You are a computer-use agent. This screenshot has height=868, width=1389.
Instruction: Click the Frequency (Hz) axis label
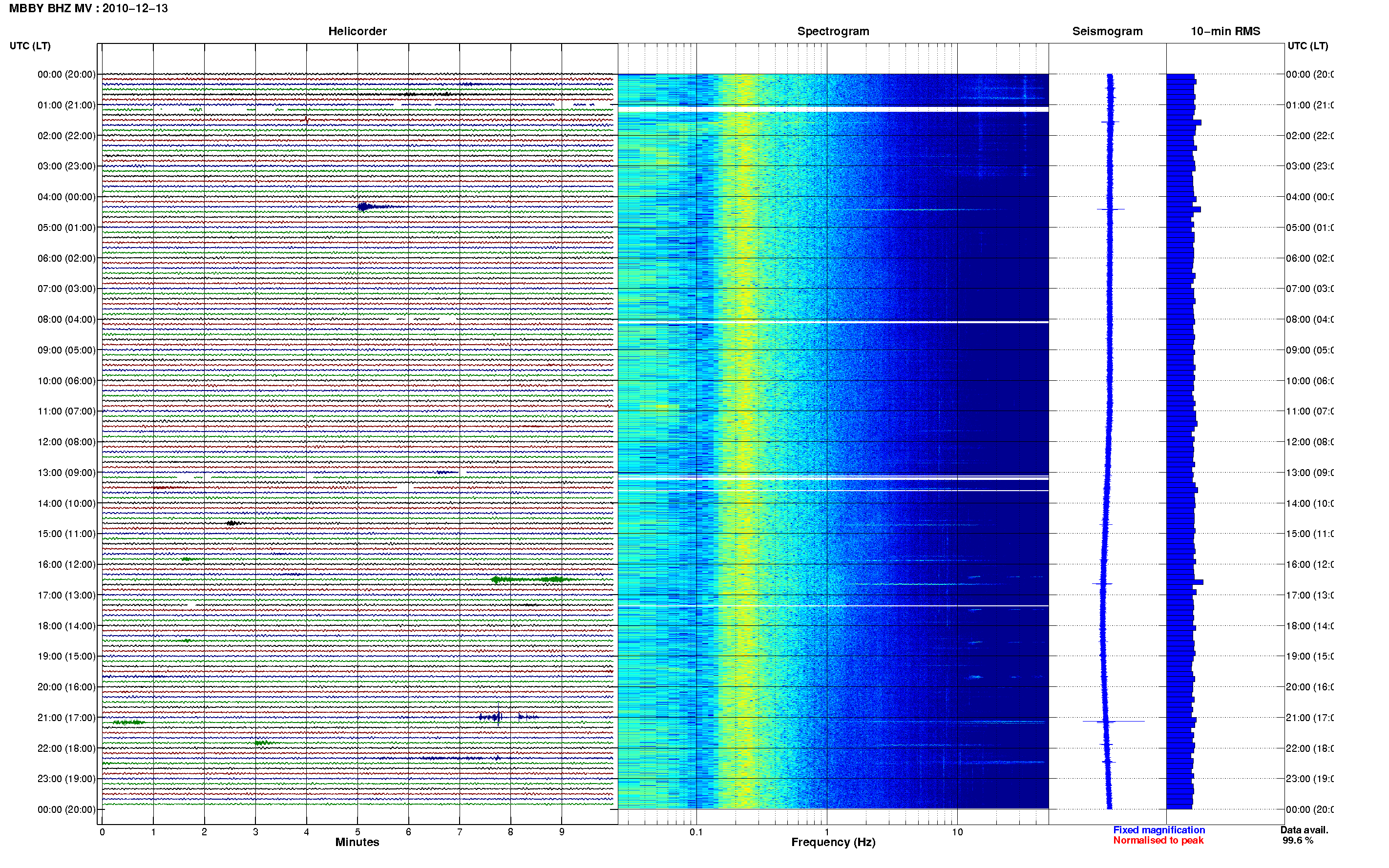point(833,842)
